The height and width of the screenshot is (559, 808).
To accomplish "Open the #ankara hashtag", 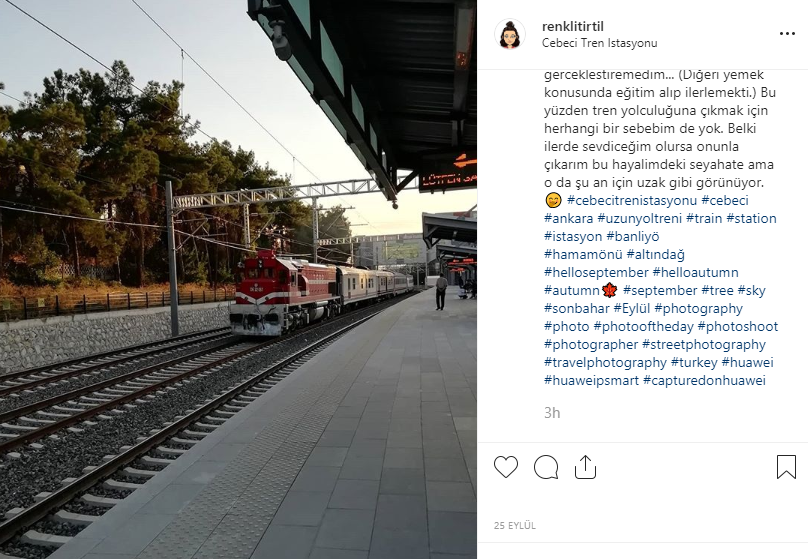I will click(568, 218).
